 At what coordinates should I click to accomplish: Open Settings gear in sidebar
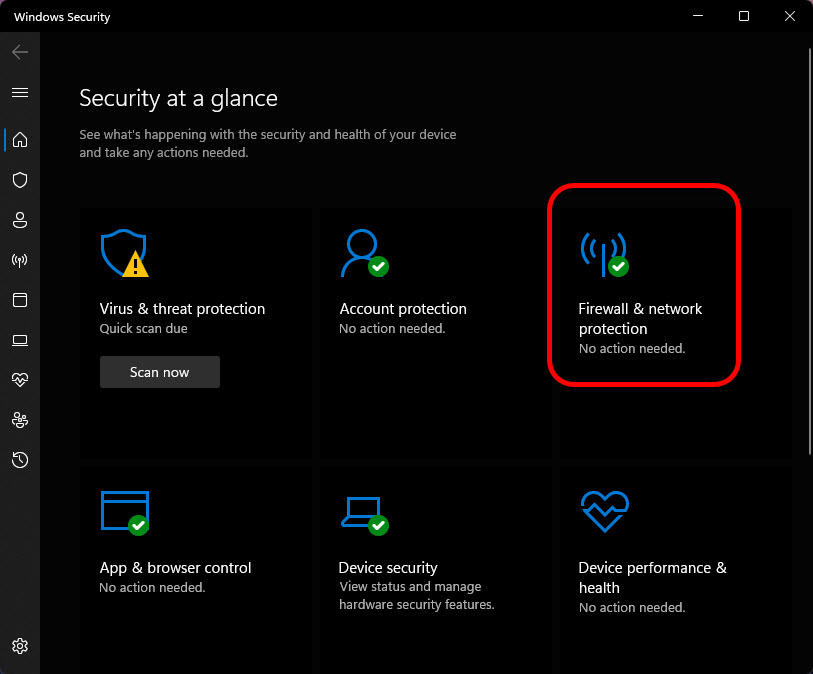(20, 646)
